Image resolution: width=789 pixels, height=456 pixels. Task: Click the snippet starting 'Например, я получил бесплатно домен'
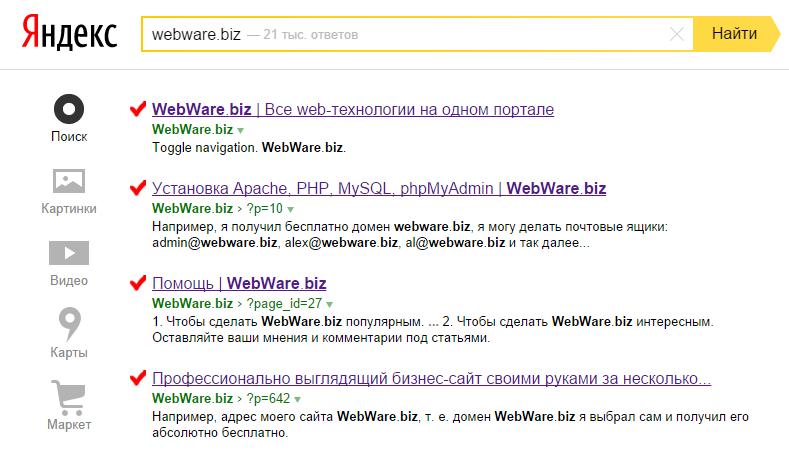tap(410, 235)
